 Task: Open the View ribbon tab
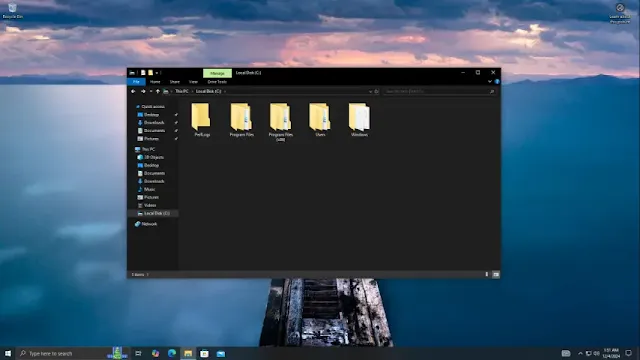click(193, 82)
